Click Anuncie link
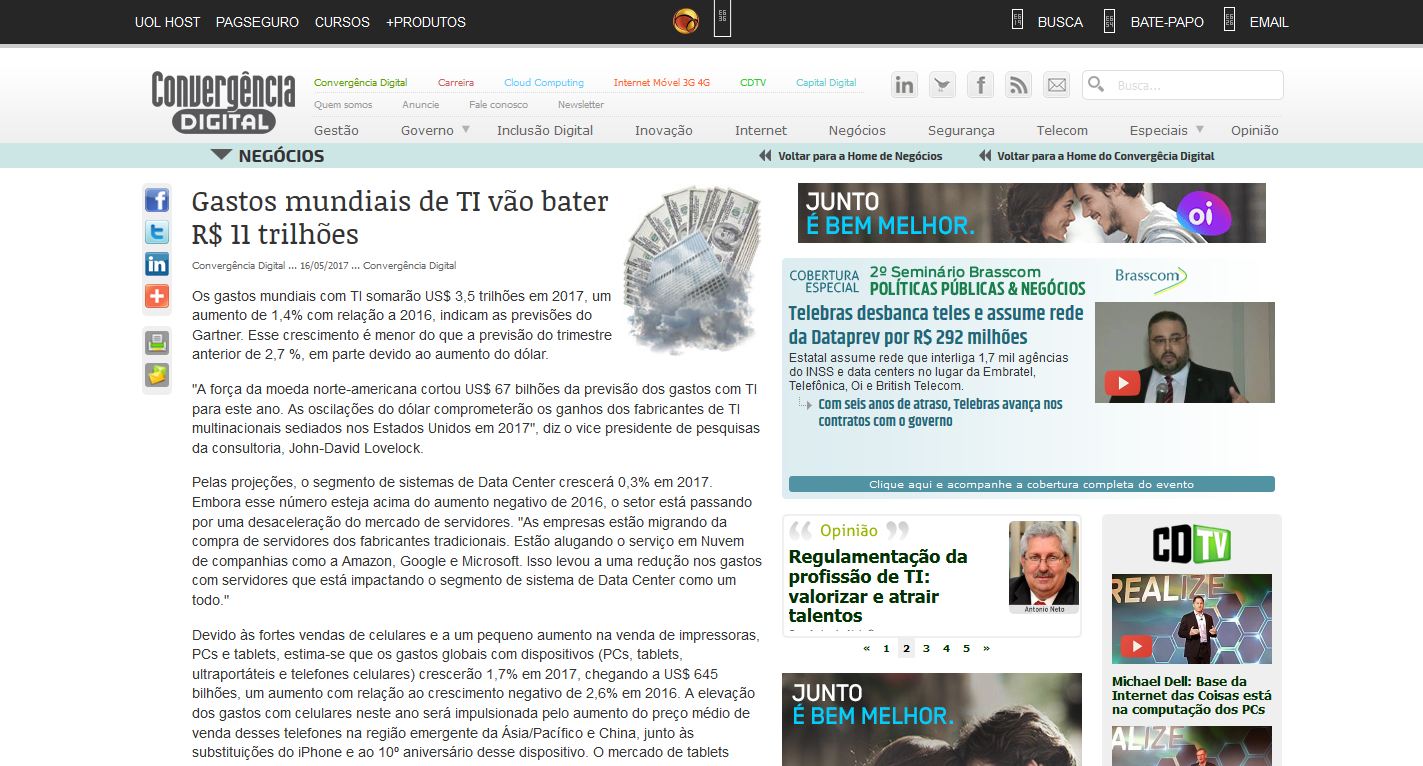This screenshot has width=1423, height=766. pyautogui.click(x=421, y=104)
